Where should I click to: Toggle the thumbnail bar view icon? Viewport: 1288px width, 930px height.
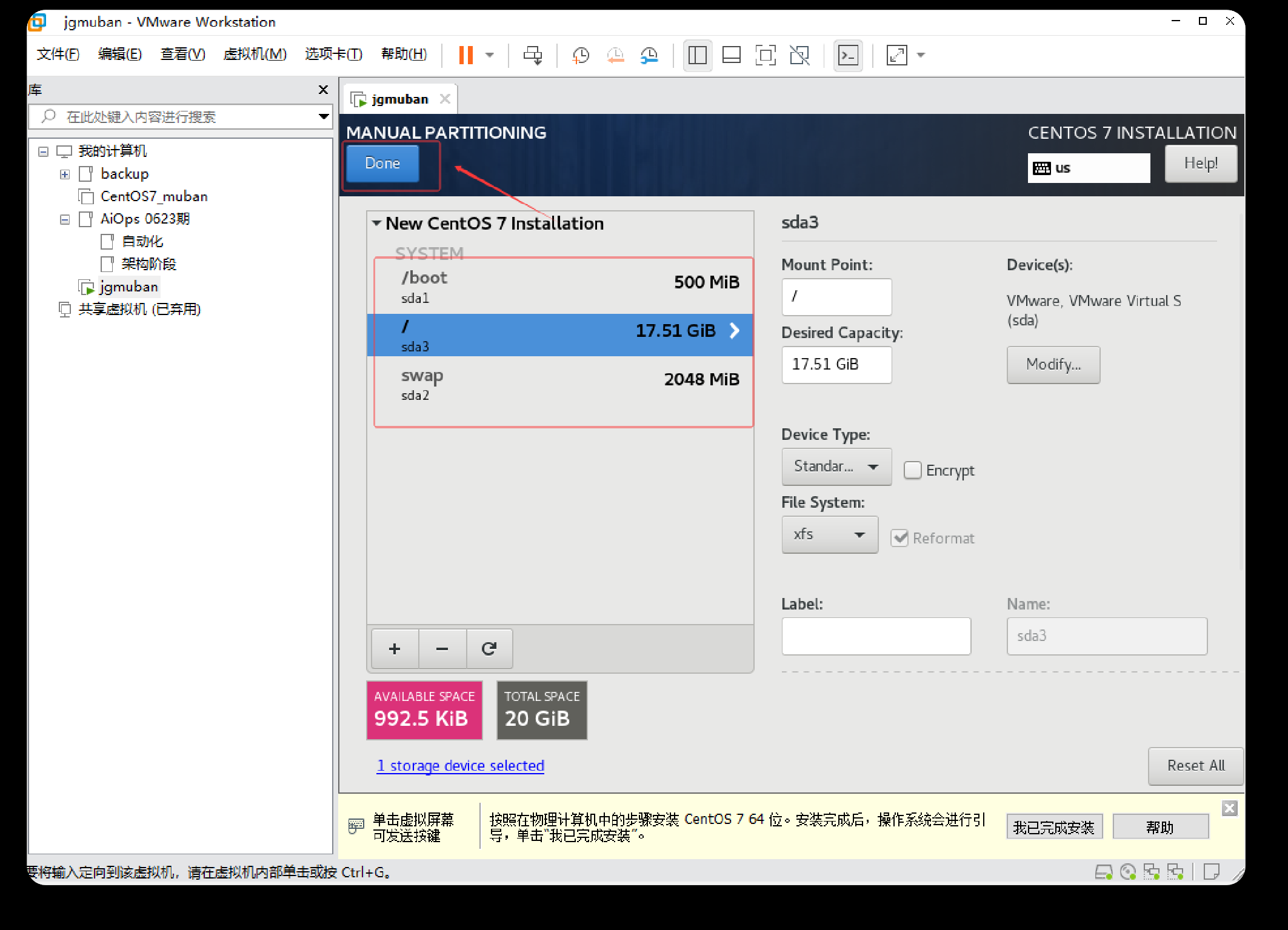(x=732, y=55)
